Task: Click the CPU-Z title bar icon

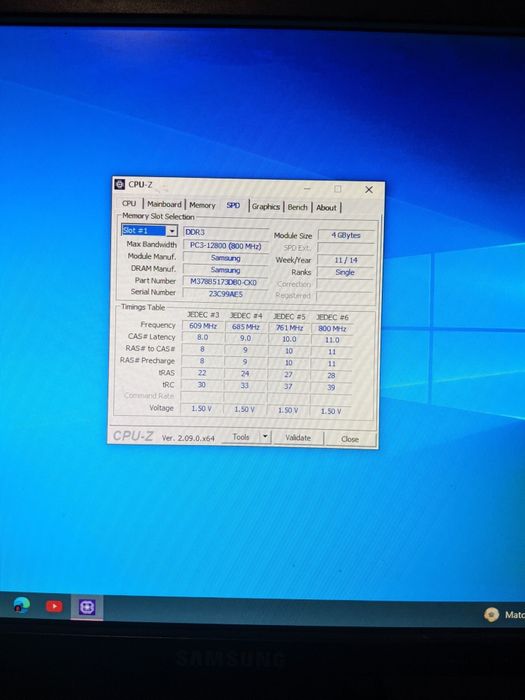Action: pos(119,184)
